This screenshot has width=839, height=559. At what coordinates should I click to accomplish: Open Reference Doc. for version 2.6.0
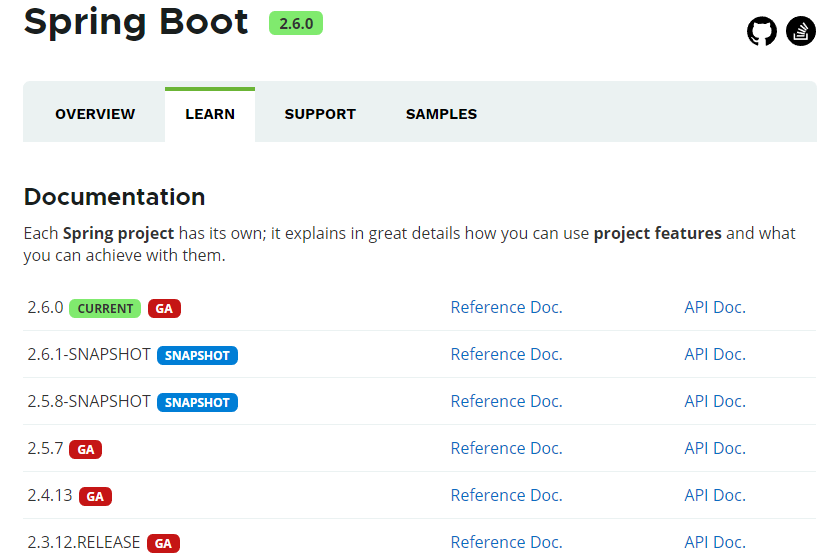tap(507, 308)
